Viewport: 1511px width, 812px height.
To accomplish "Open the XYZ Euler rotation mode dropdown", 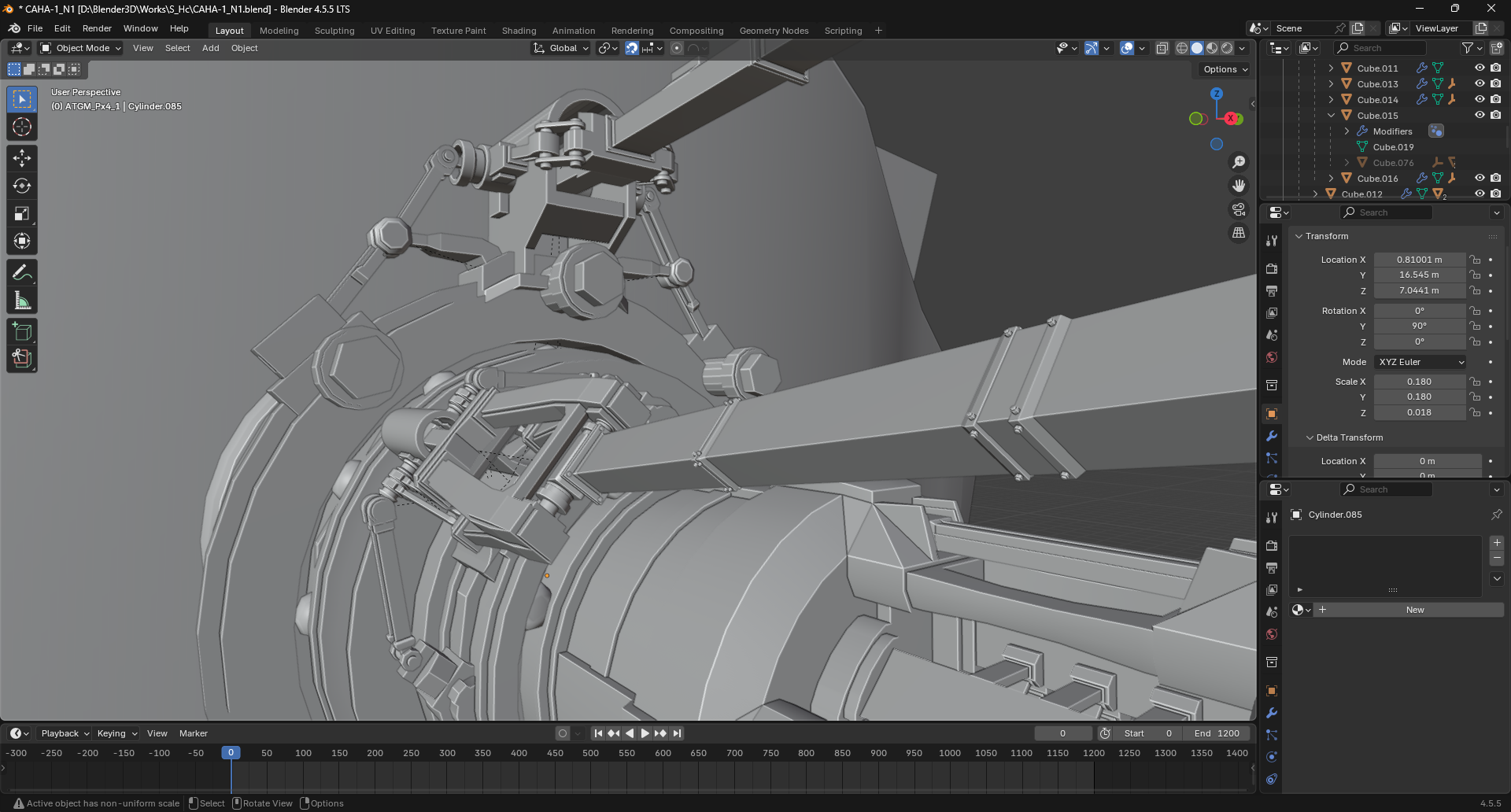I will [1420, 362].
